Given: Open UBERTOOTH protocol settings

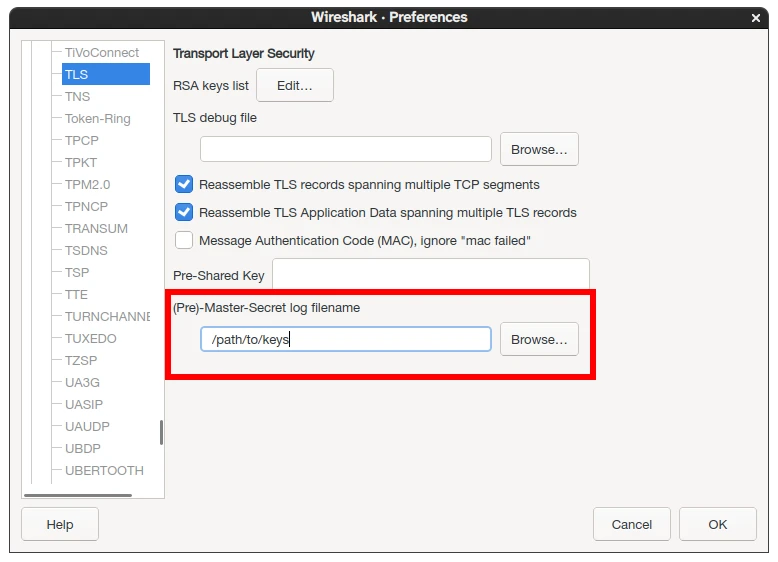Looking at the screenshot, I should [x=104, y=470].
